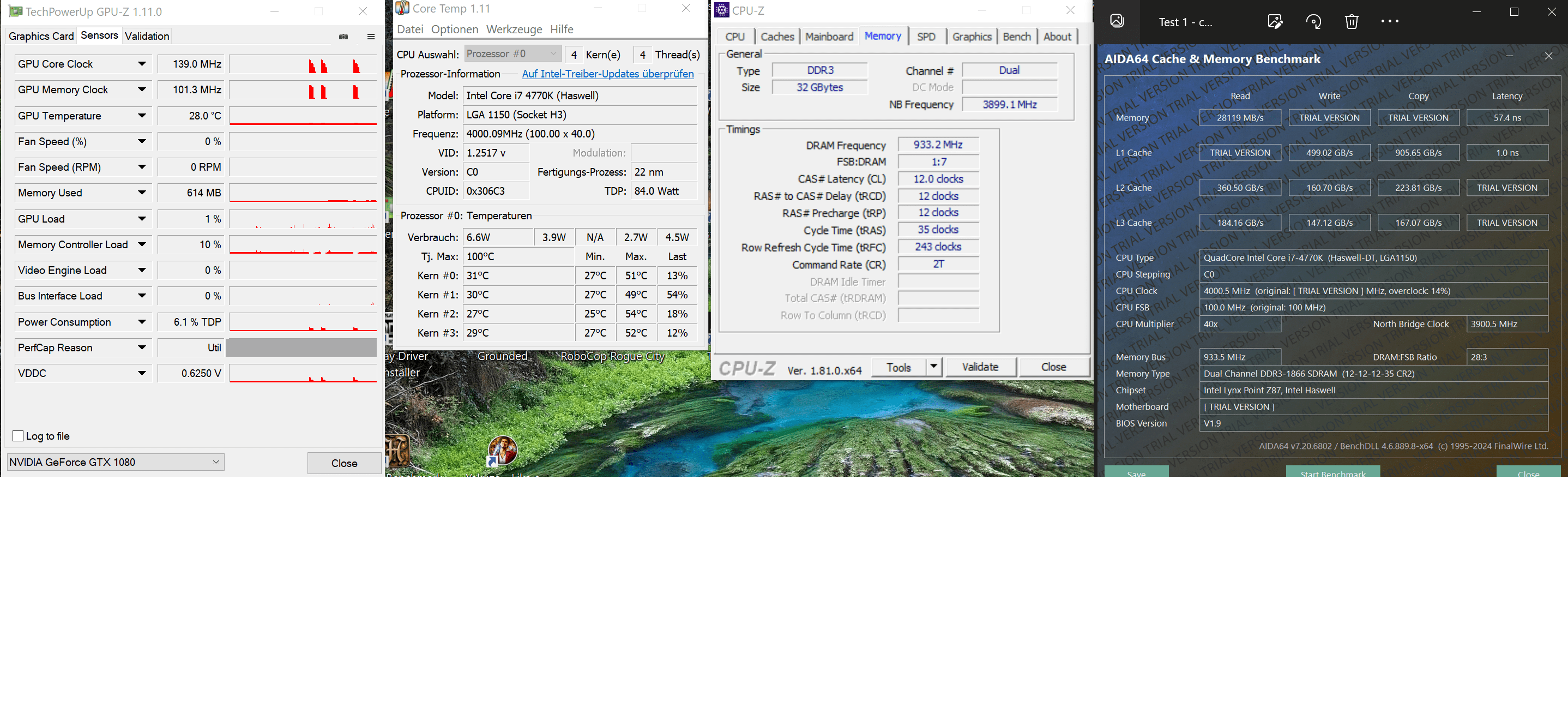Click the Intel driver update check link
This screenshot has width=1568, height=707.
coord(607,74)
